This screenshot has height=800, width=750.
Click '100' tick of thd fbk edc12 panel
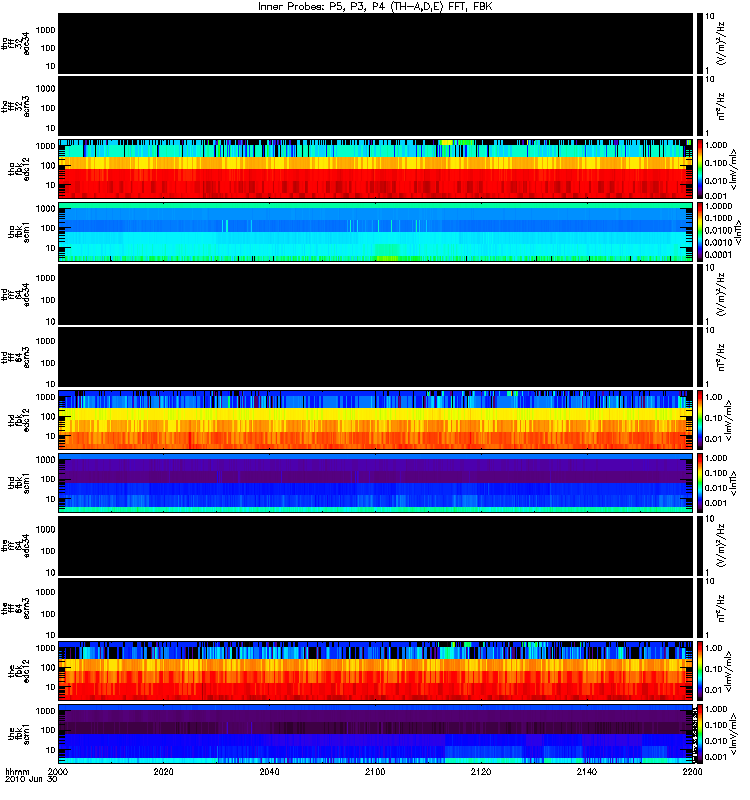coord(47,417)
